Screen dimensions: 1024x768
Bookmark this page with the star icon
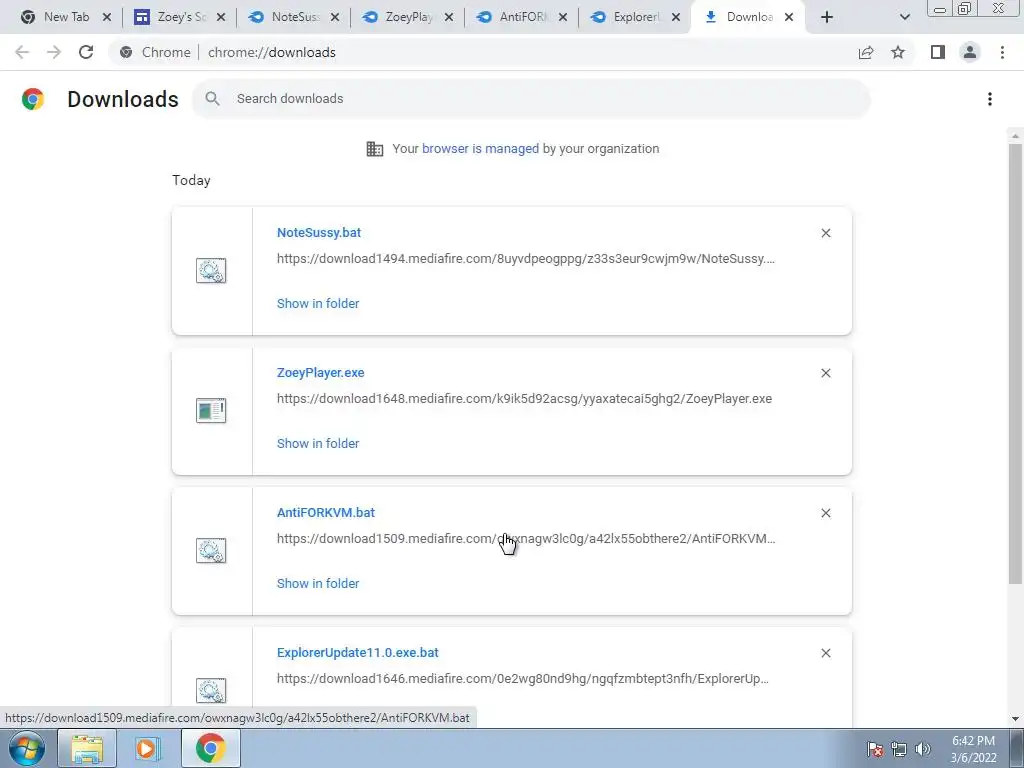click(898, 52)
